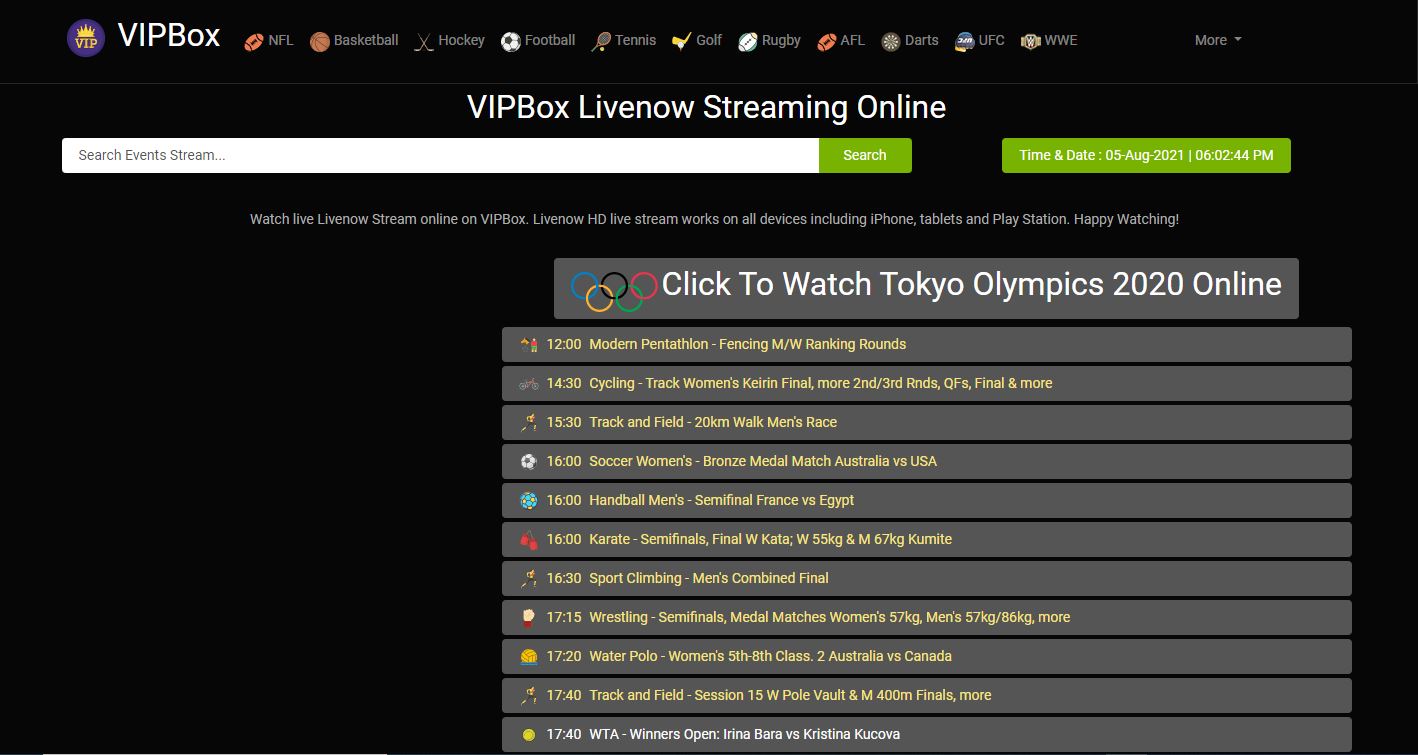This screenshot has height=755, width=1418.
Task: Click the Football soccer ball icon
Action: pyautogui.click(x=511, y=42)
